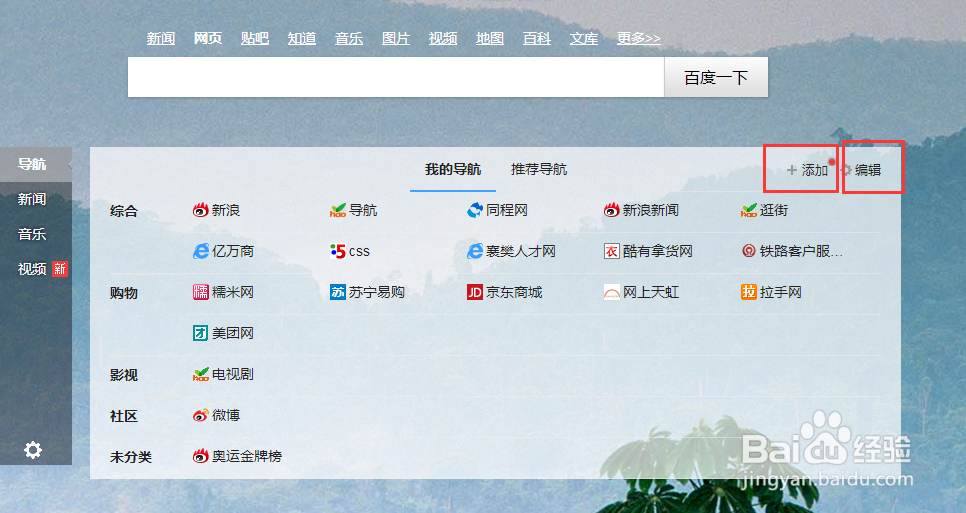Click the 奥运金牌榜 icon
The image size is (966, 513).
tap(201, 456)
